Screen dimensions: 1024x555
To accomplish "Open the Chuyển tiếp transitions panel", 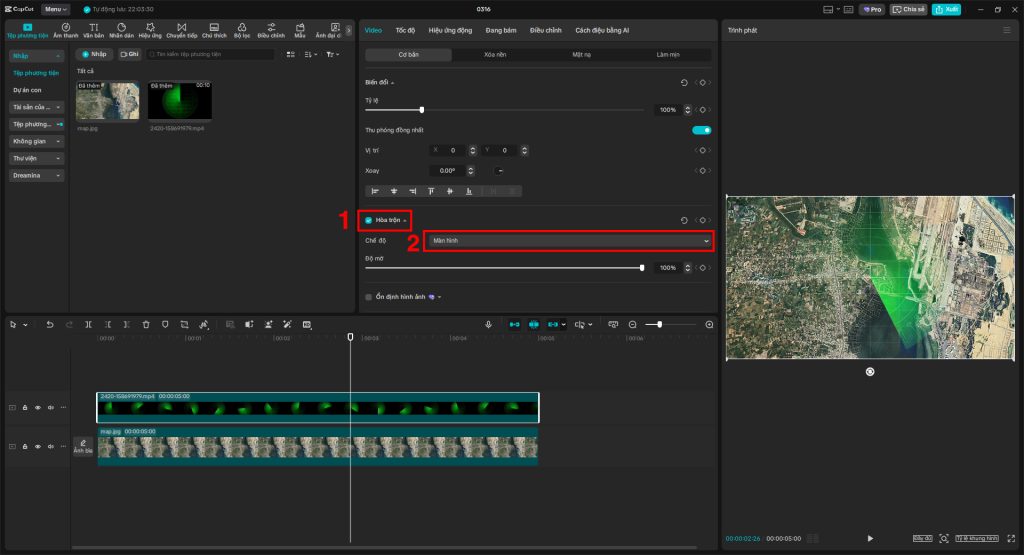I will [x=181, y=30].
